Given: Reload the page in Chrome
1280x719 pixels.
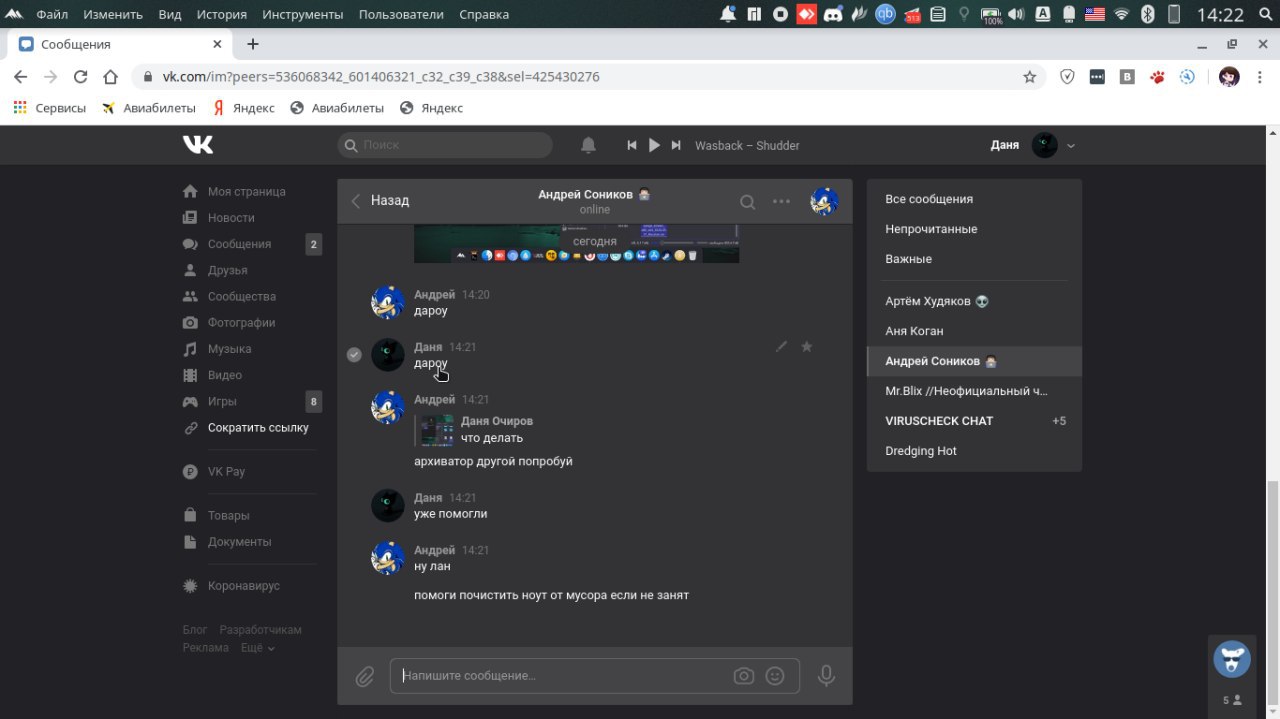Looking at the screenshot, I should (x=81, y=77).
